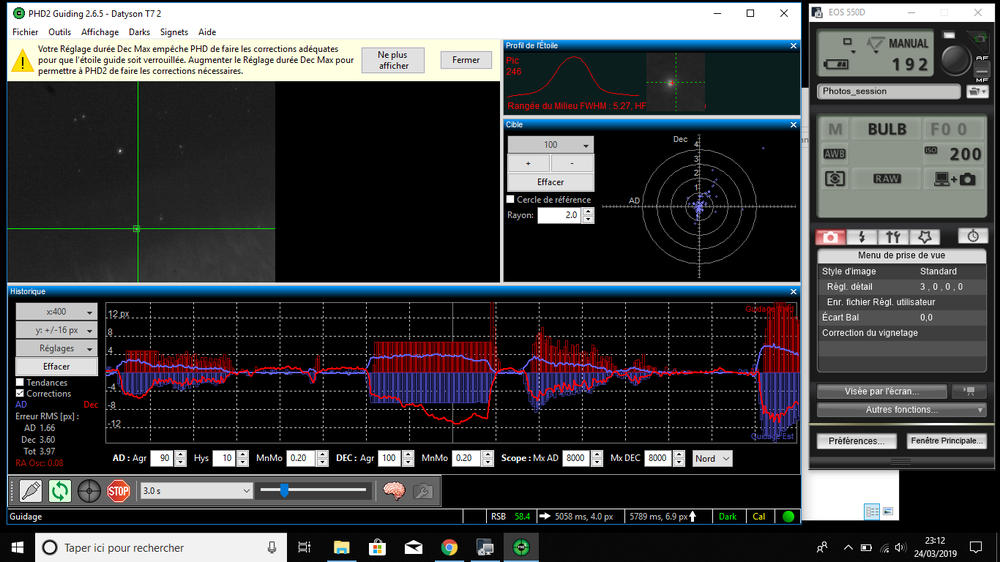Enable the Tendances checkbox

click(20, 383)
